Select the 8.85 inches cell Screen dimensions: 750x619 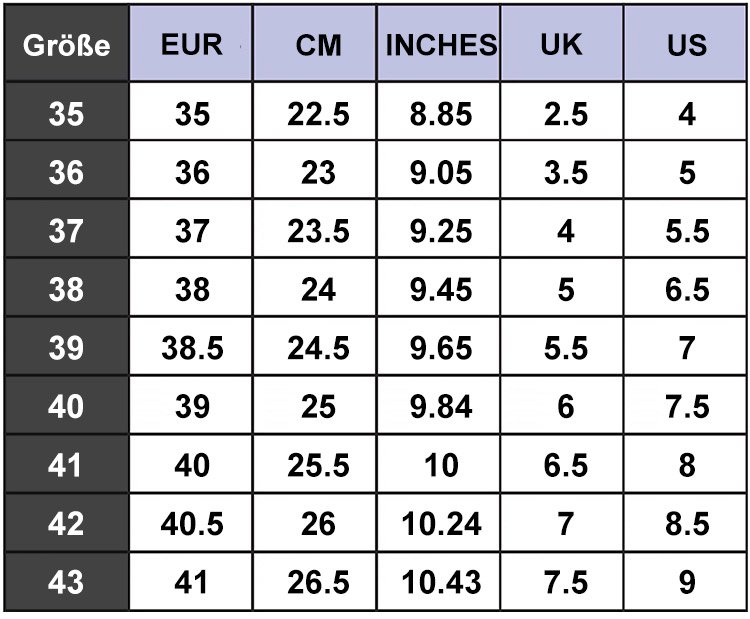[x=441, y=114]
